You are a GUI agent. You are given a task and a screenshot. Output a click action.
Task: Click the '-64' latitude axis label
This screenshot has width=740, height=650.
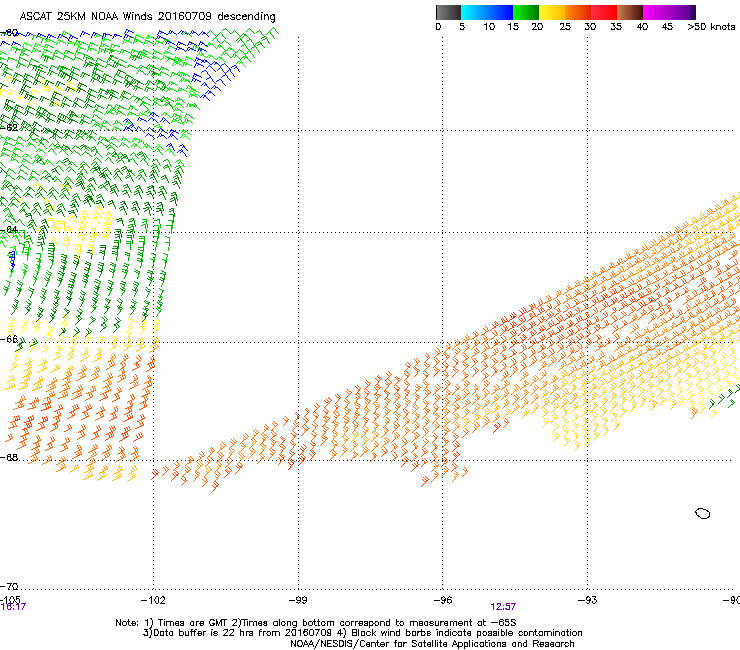[x=9, y=229]
